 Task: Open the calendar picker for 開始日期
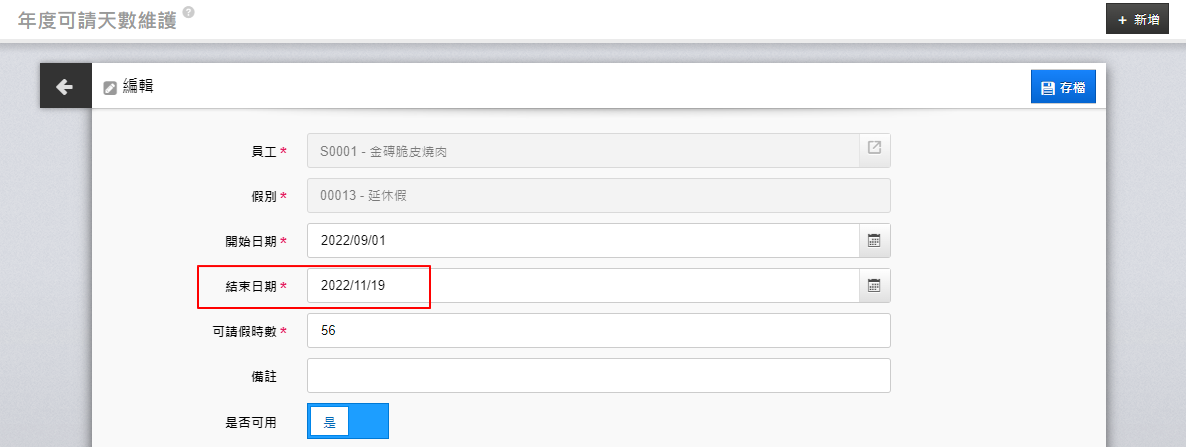(874, 241)
